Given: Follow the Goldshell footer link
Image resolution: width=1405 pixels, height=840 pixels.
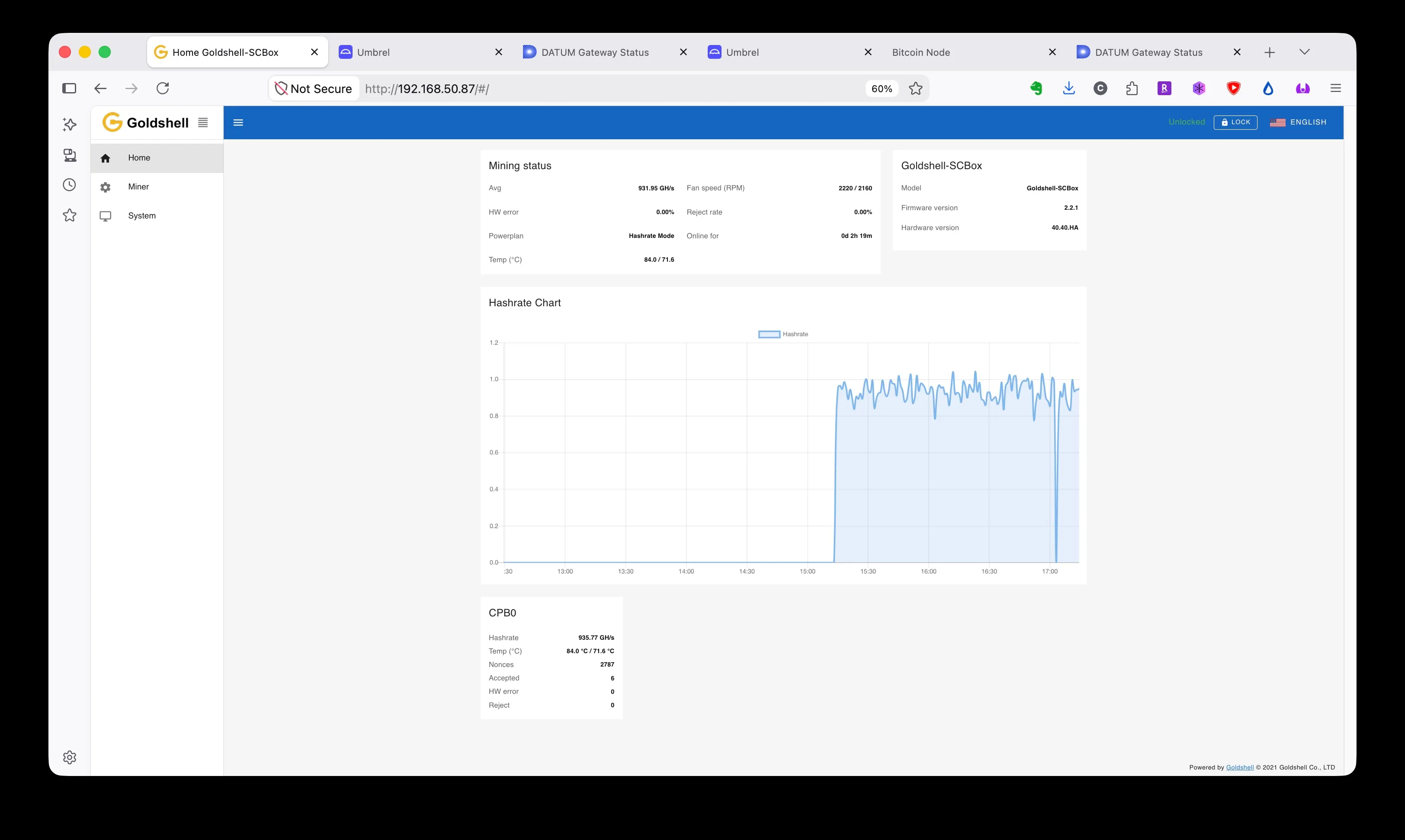Looking at the screenshot, I should [1240, 767].
